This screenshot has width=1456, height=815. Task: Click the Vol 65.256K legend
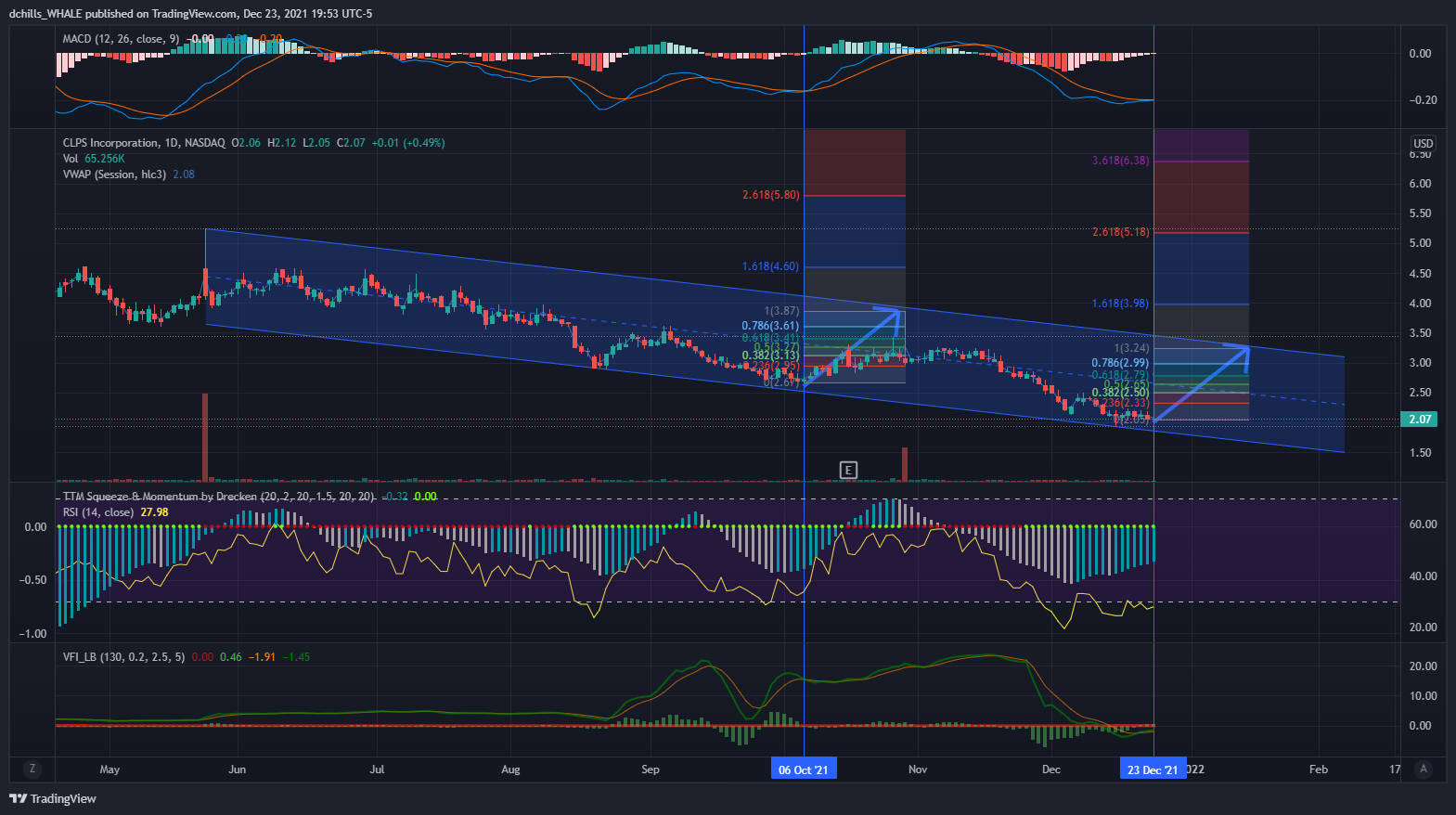[94, 159]
